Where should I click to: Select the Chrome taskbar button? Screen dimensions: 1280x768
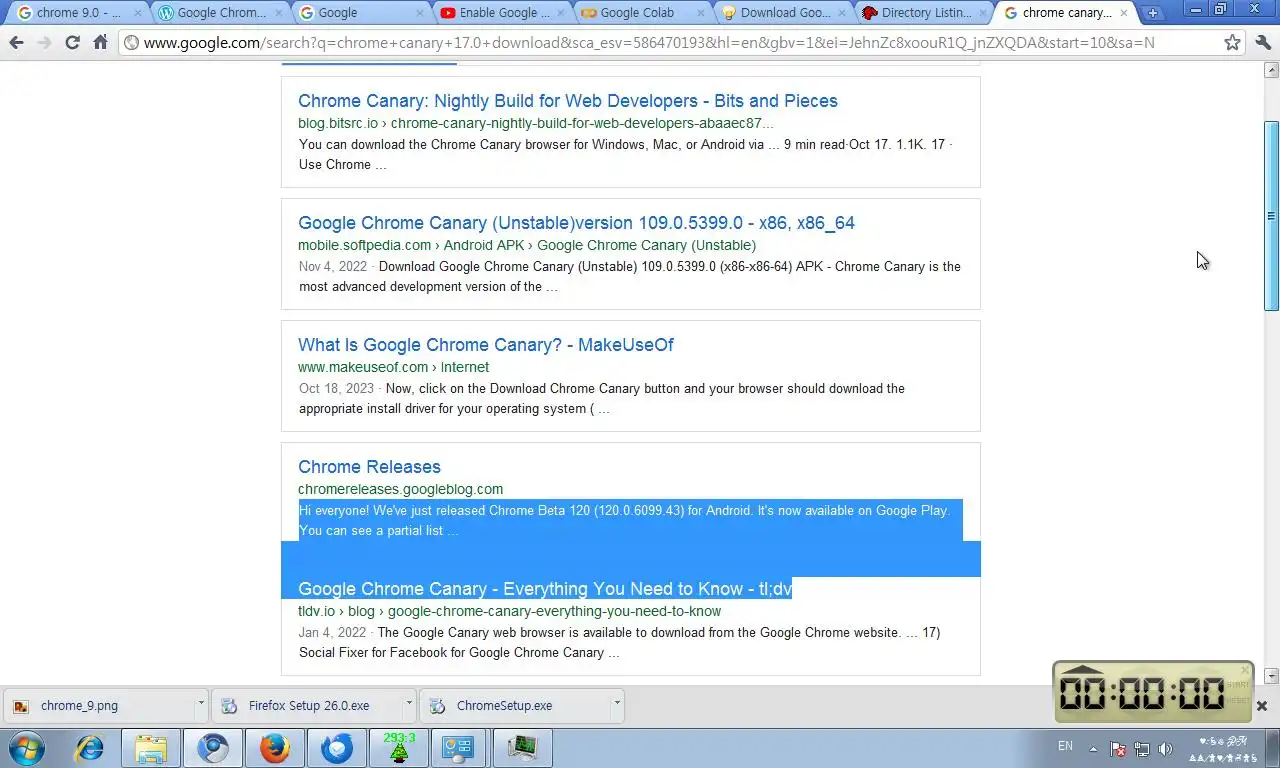click(213, 748)
